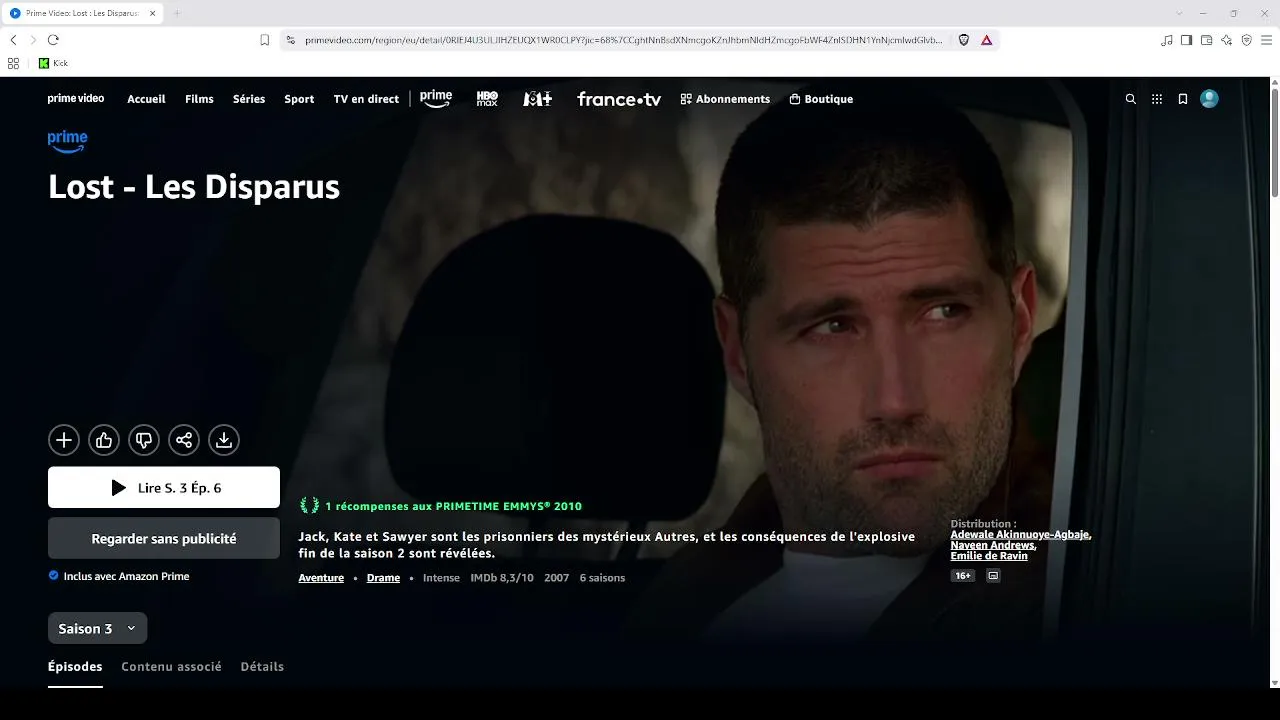Open a new browser tab with plus
Screen dimensions: 1280x720
(177, 13)
